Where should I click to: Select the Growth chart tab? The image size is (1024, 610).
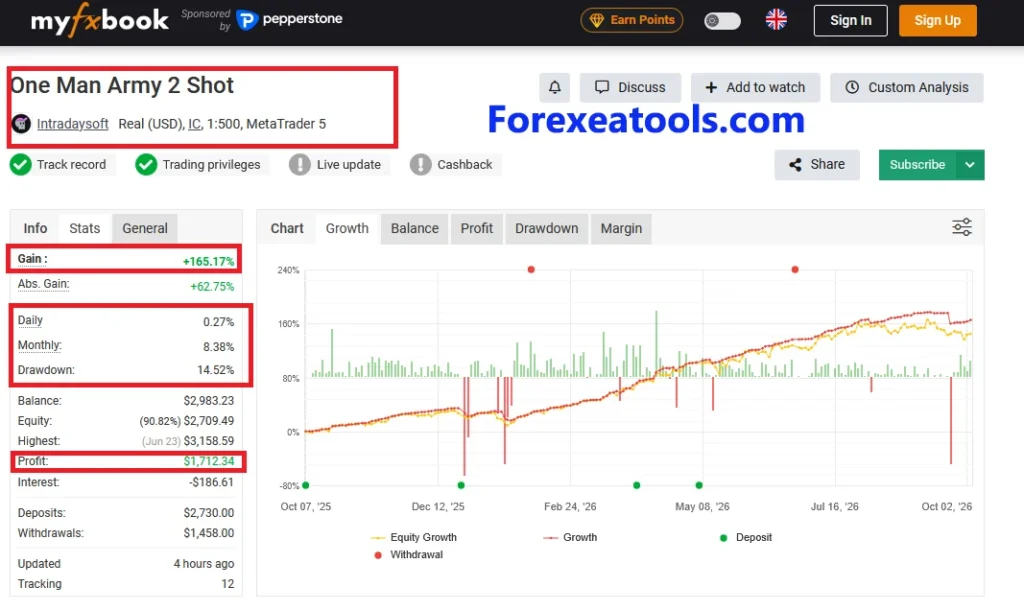[x=347, y=229]
